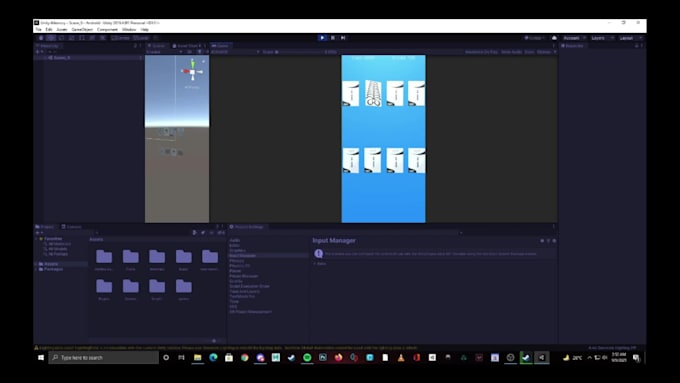
Task: Expand the Axes foldout in Input Manager
Action: click(x=314, y=264)
